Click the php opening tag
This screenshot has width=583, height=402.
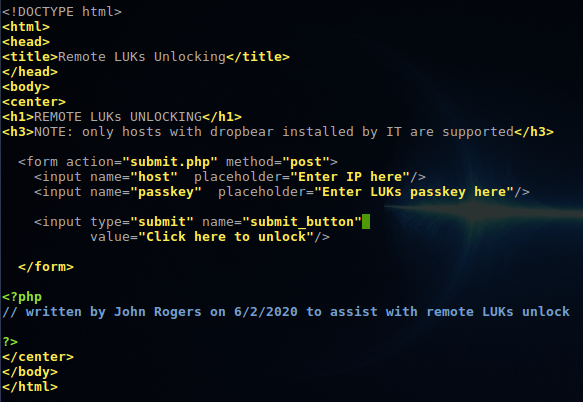tap(22, 297)
